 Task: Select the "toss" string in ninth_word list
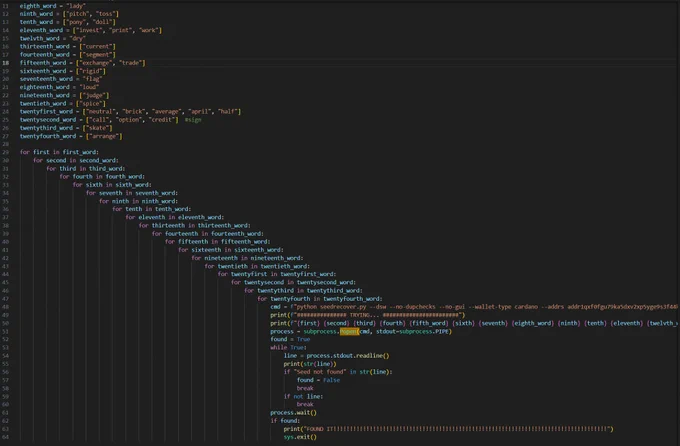tap(105, 14)
